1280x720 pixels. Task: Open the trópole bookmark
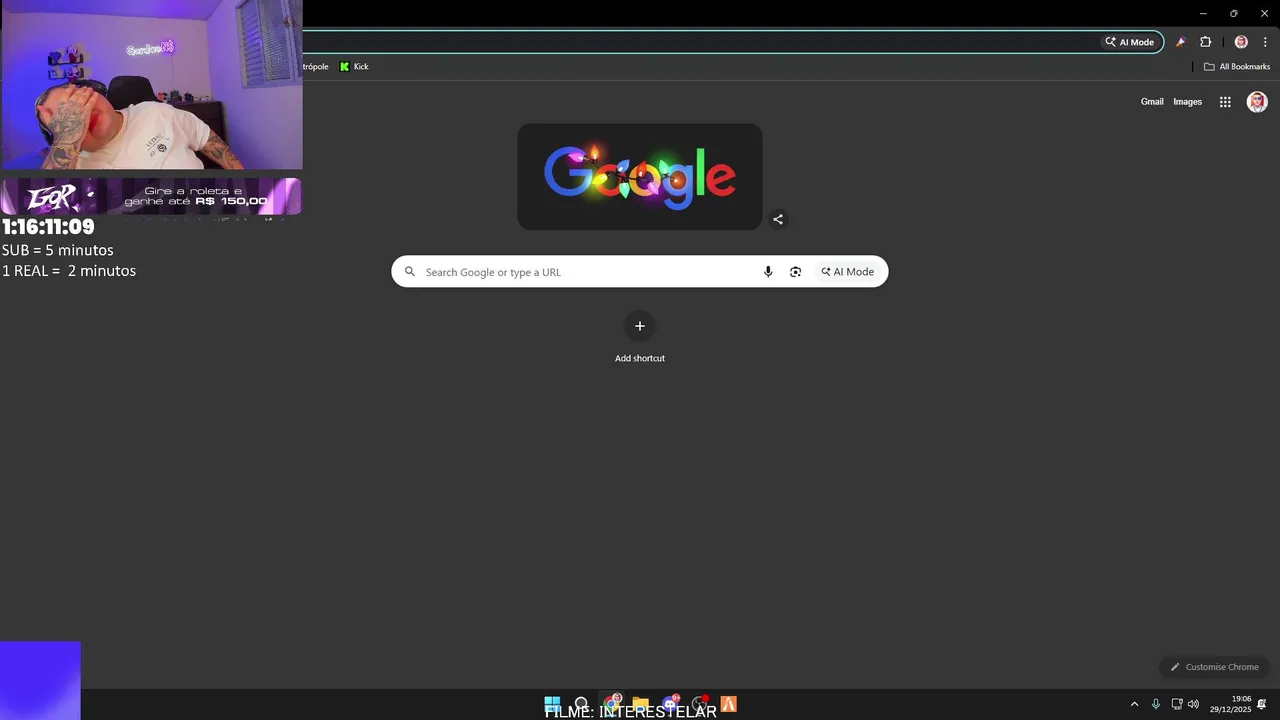pyautogui.click(x=315, y=67)
